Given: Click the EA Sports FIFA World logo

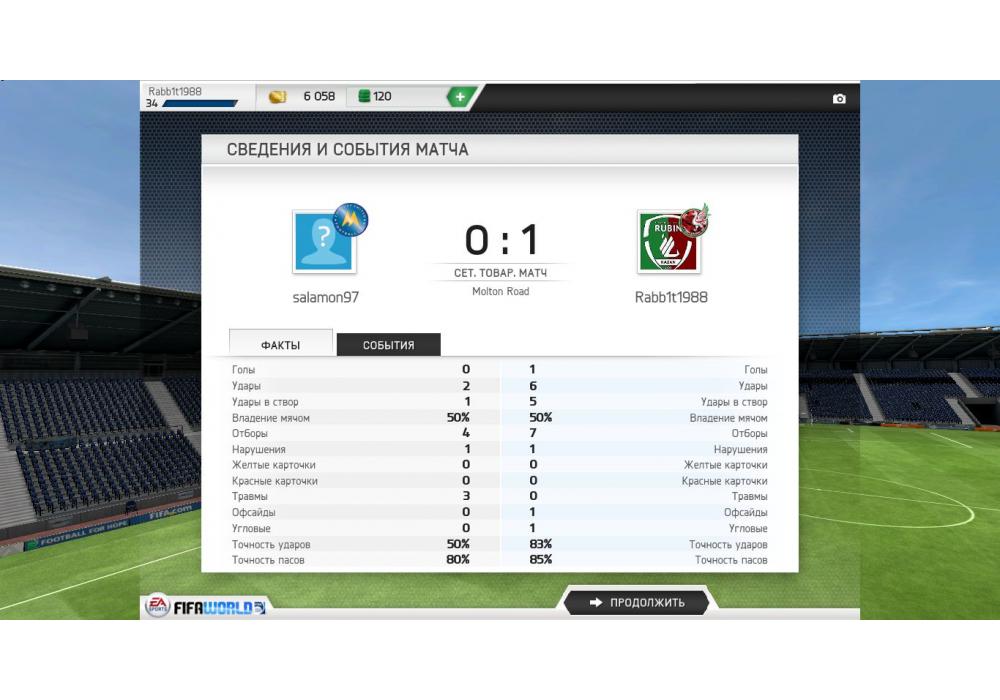Looking at the screenshot, I should tap(206, 606).
